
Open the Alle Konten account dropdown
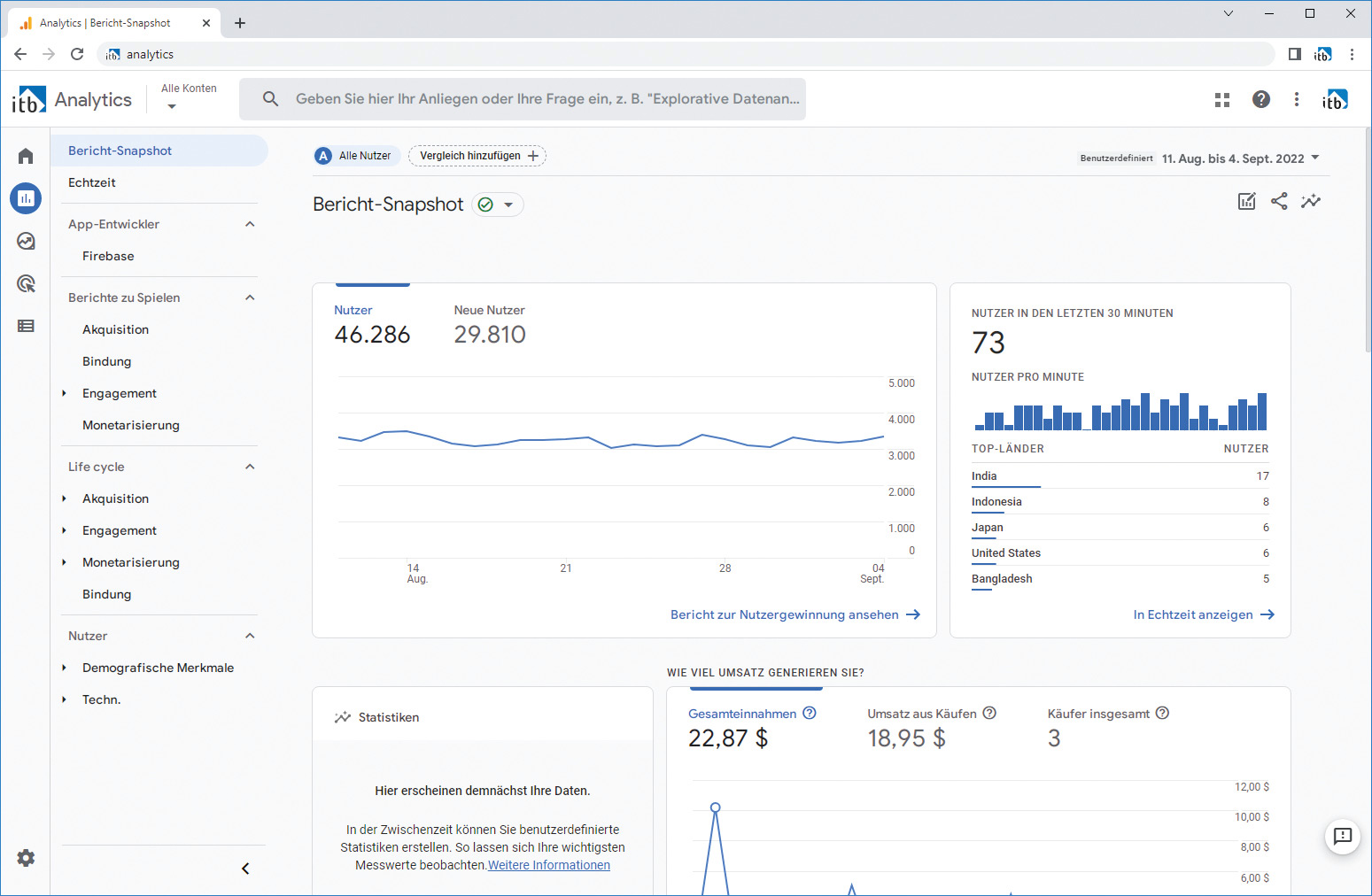click(189, 97)
